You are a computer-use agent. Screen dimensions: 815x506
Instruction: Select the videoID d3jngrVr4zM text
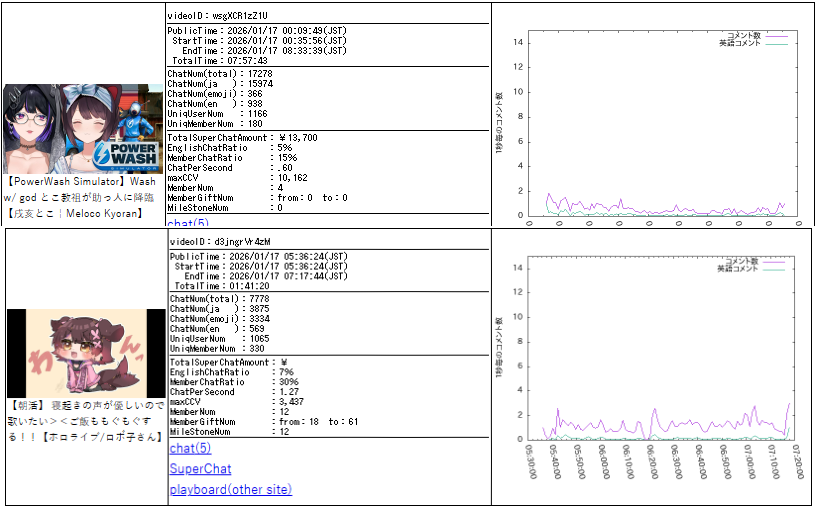pos(220,242)
